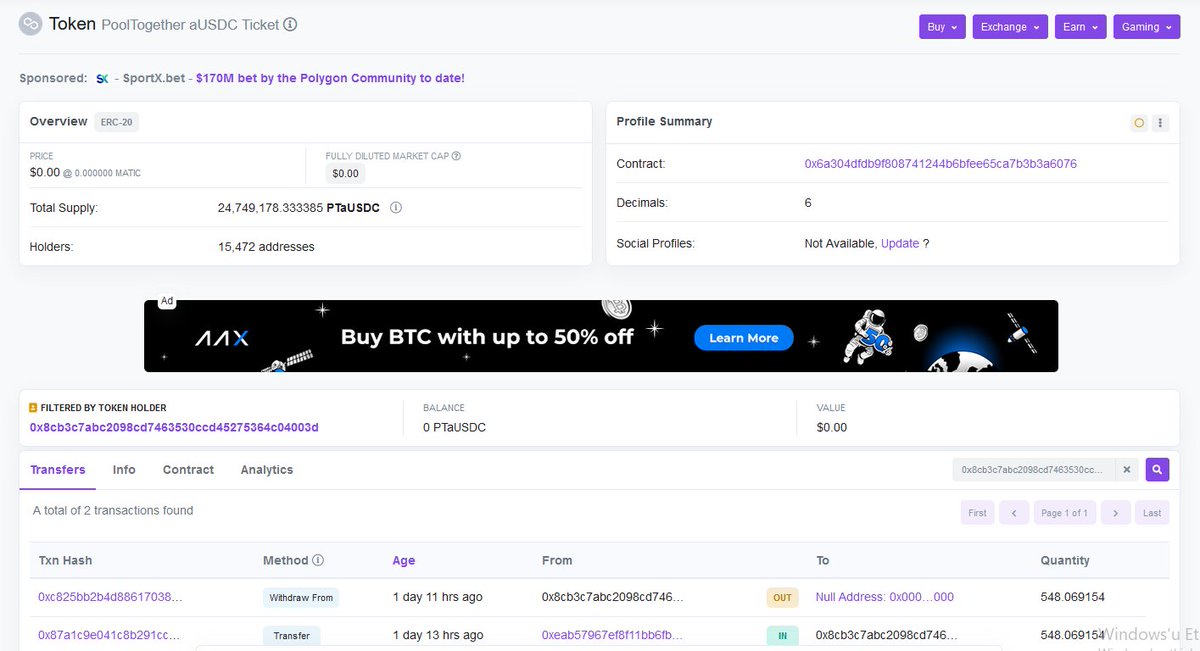Click the Ad label on the banner
1200x651 pixels.
167,301
